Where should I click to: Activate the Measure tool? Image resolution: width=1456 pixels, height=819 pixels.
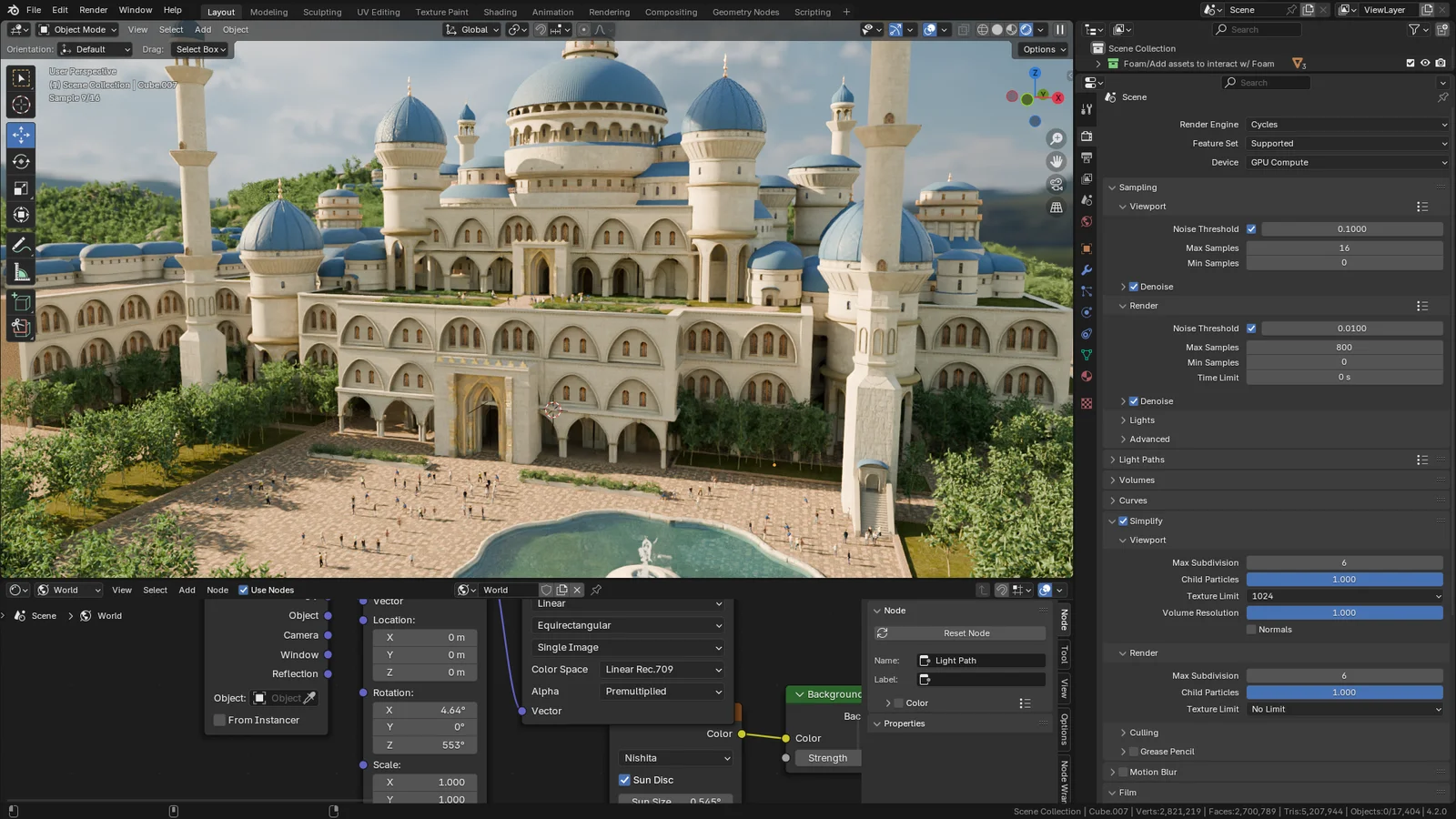tap(21, 272)
